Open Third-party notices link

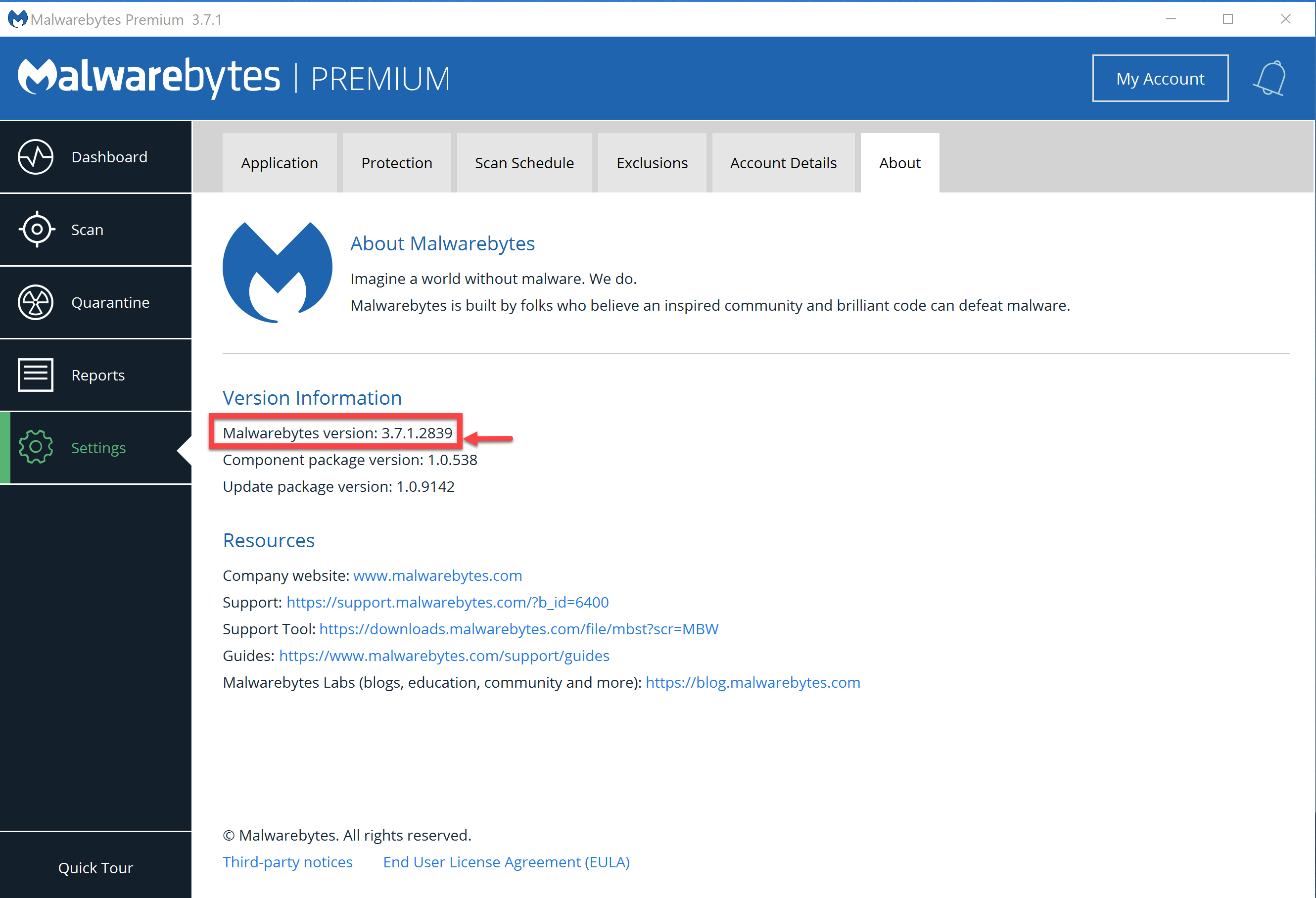287,862
